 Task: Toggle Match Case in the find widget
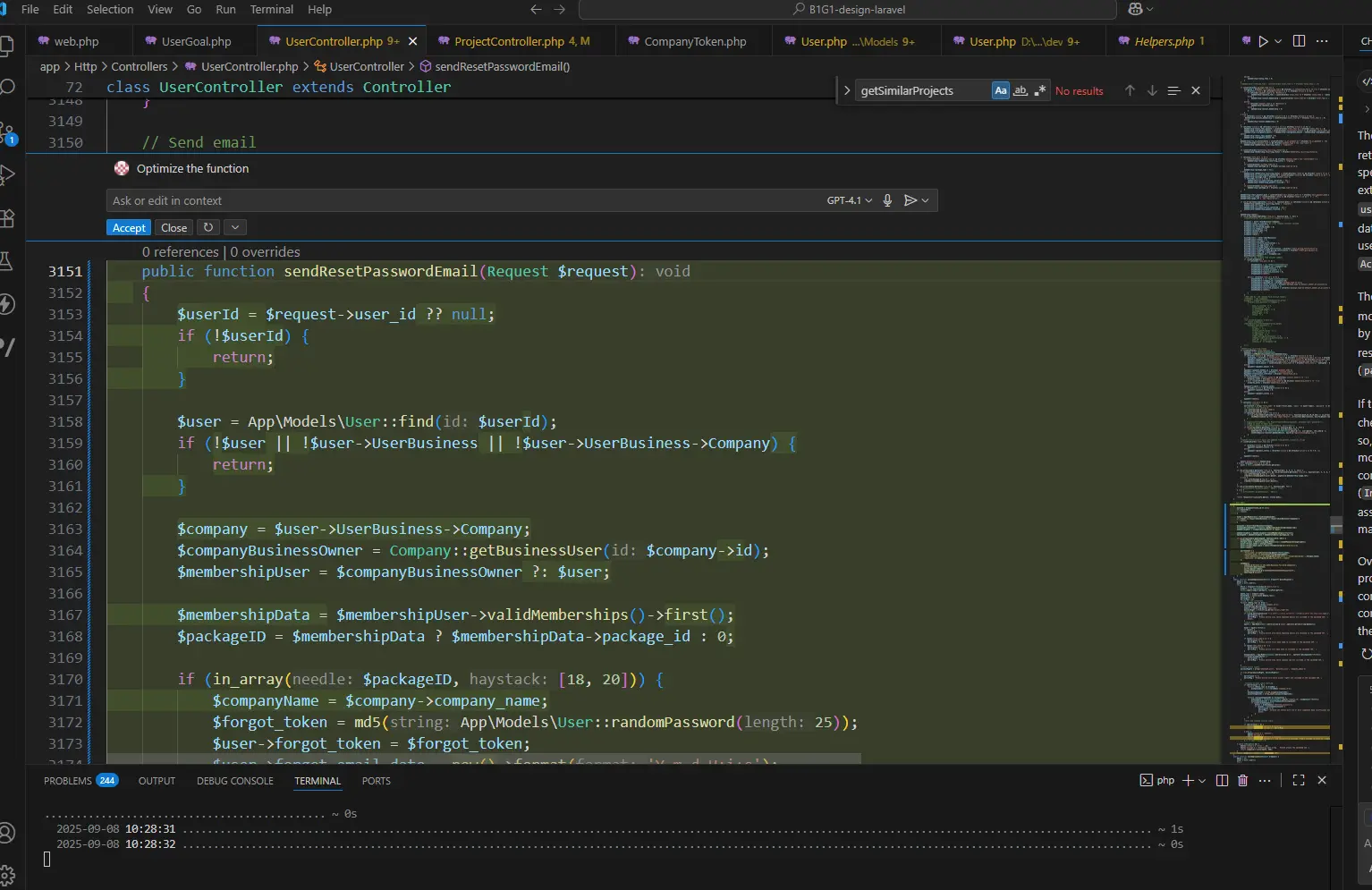1000,90
